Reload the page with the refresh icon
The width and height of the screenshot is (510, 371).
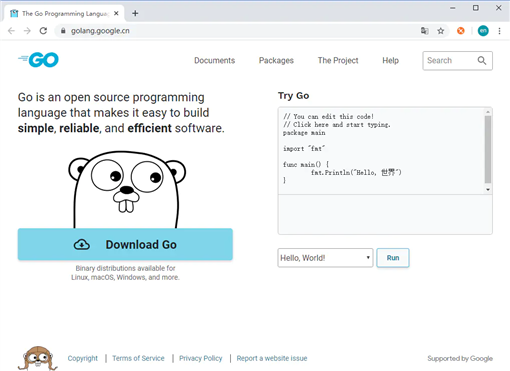click(43, 31)
